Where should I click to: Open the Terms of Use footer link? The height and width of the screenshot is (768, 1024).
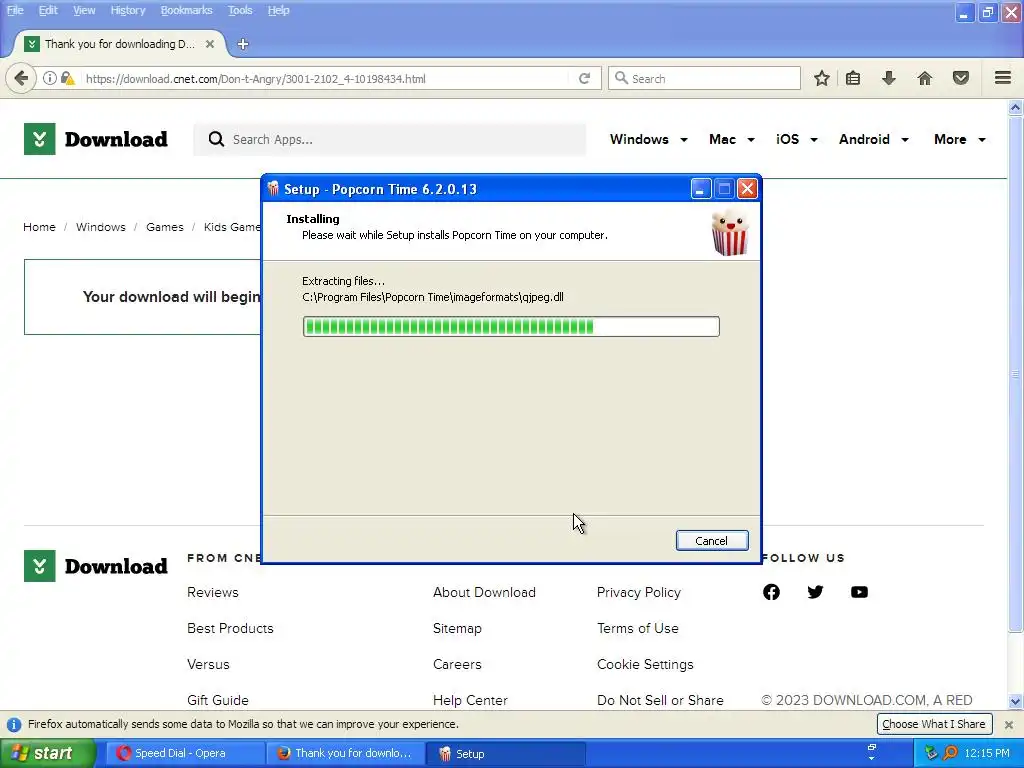point(637,628)
